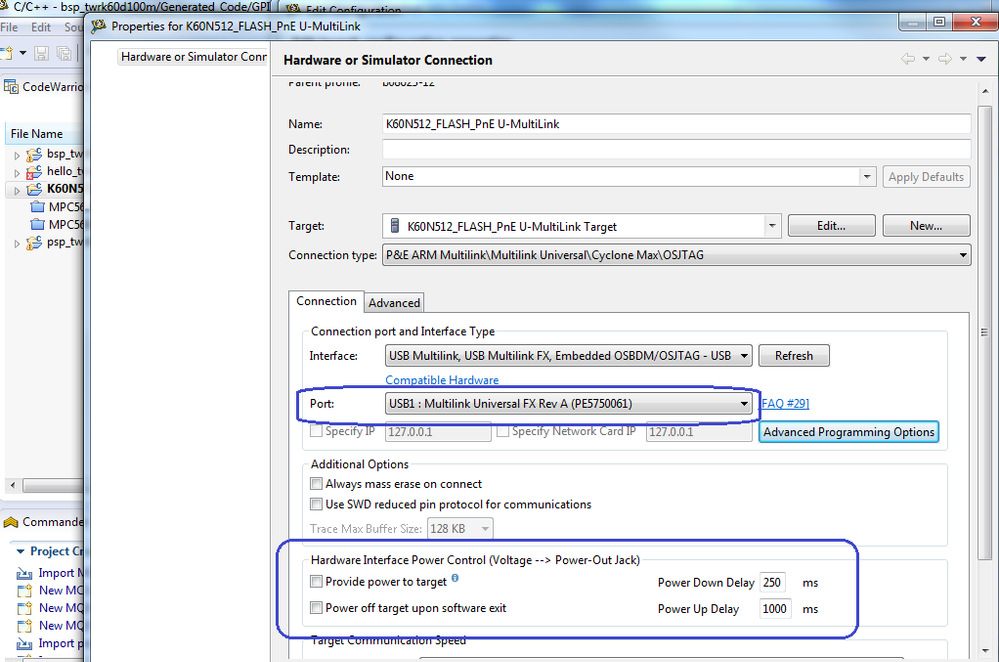This screenshot has width=999, height=662.
Task: Click the Description input field
Action: (x=677, y=149)
